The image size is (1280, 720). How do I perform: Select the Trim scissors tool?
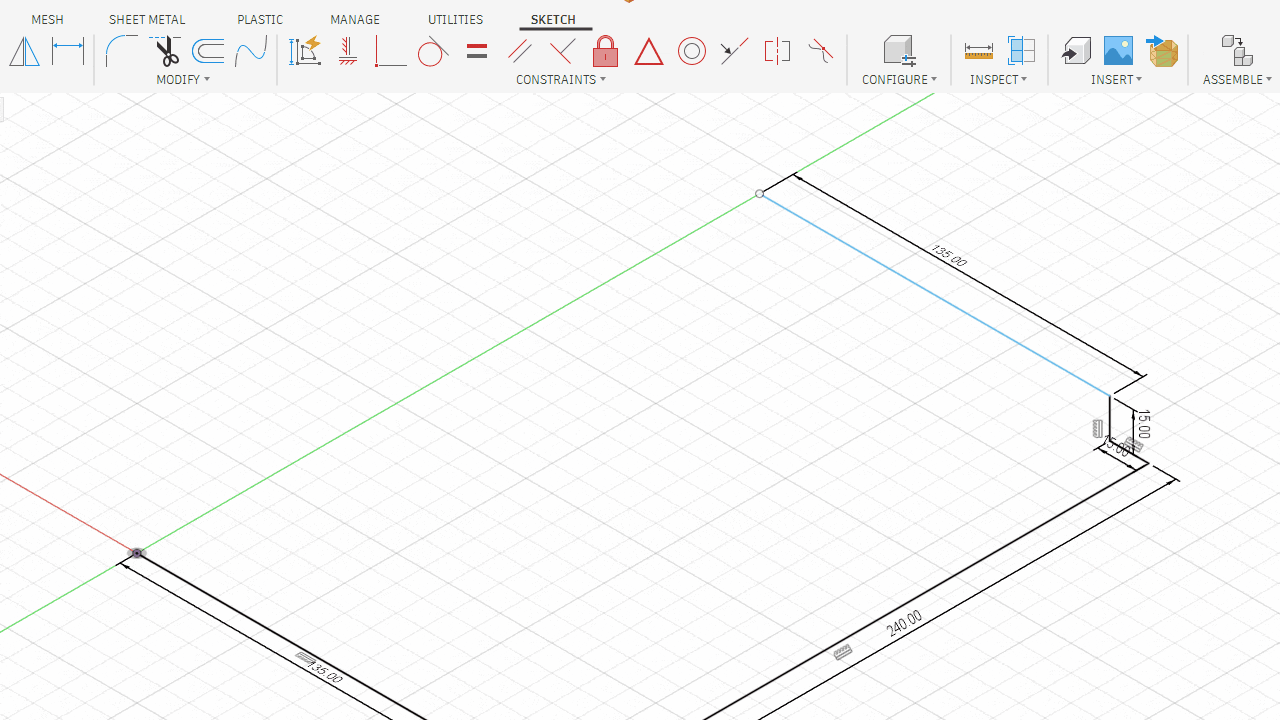point(166,51)
